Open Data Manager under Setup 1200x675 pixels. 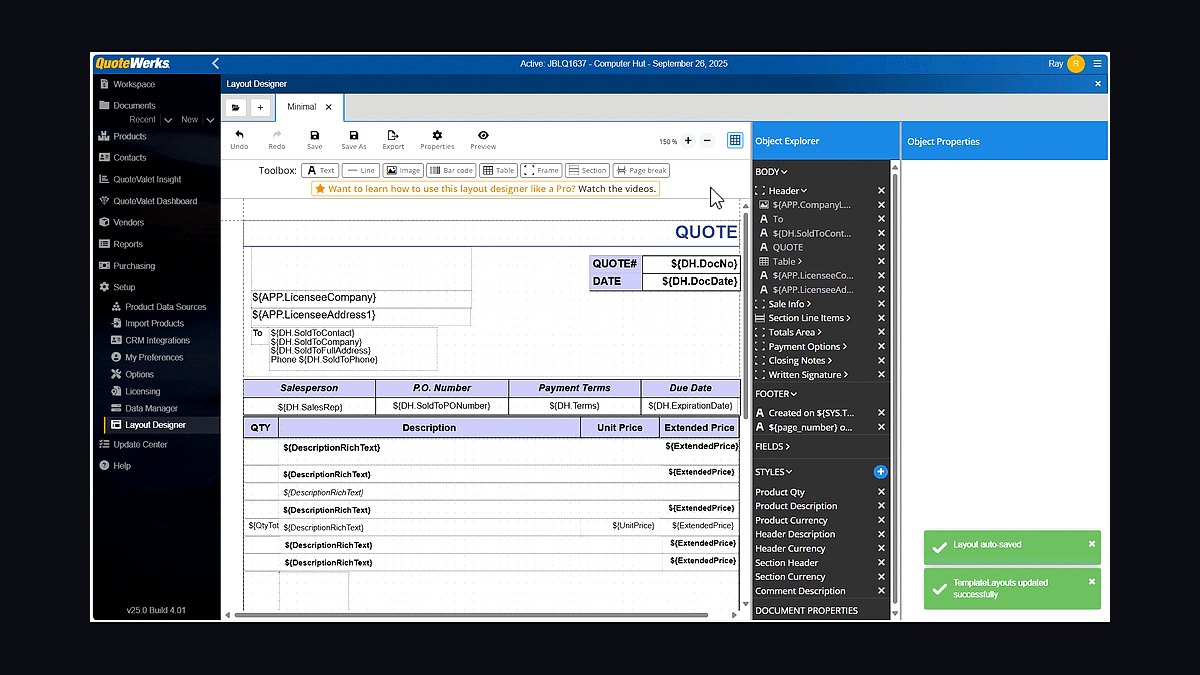pyautogui.click(x=151, y=408)
